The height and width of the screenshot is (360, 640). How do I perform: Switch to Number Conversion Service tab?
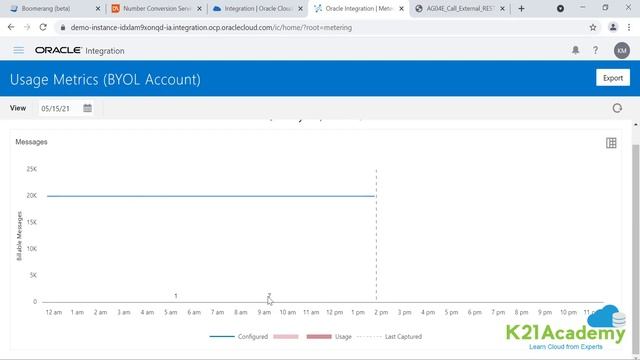coord(157,8)
